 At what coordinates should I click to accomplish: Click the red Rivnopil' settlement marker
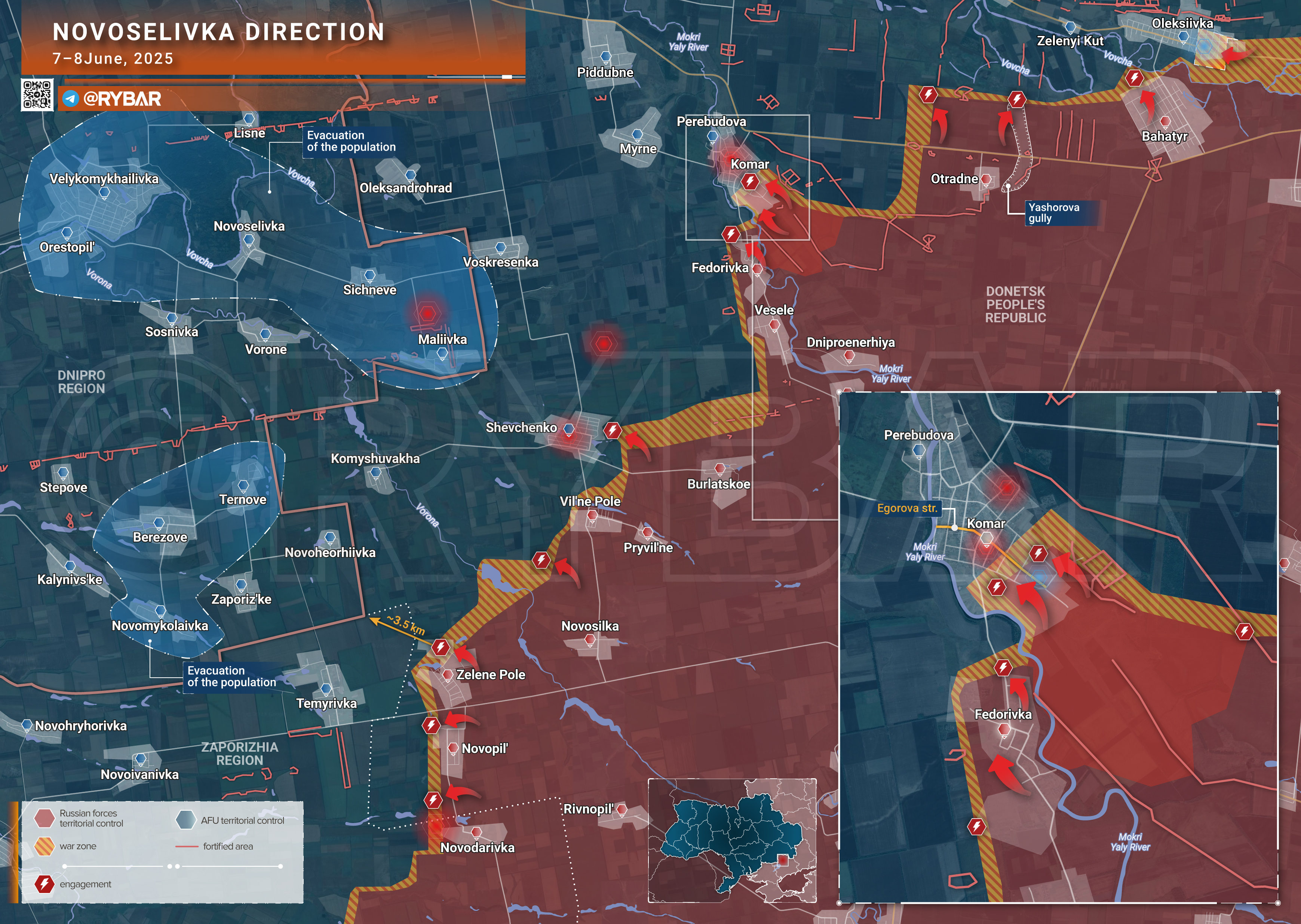(622, 810)
